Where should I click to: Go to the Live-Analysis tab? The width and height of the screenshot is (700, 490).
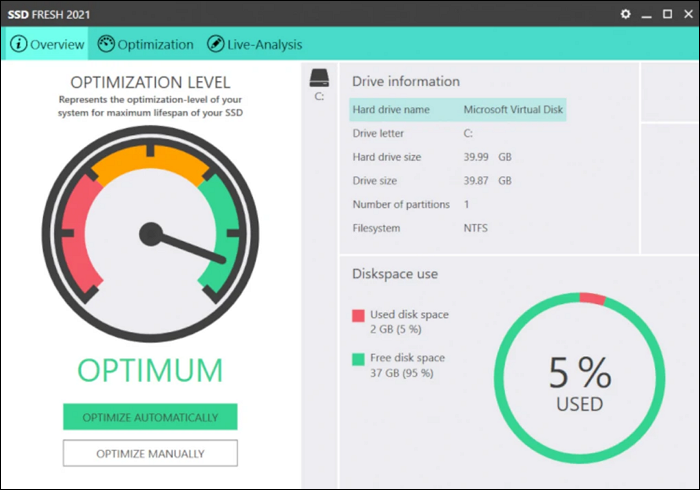(255, 44)
